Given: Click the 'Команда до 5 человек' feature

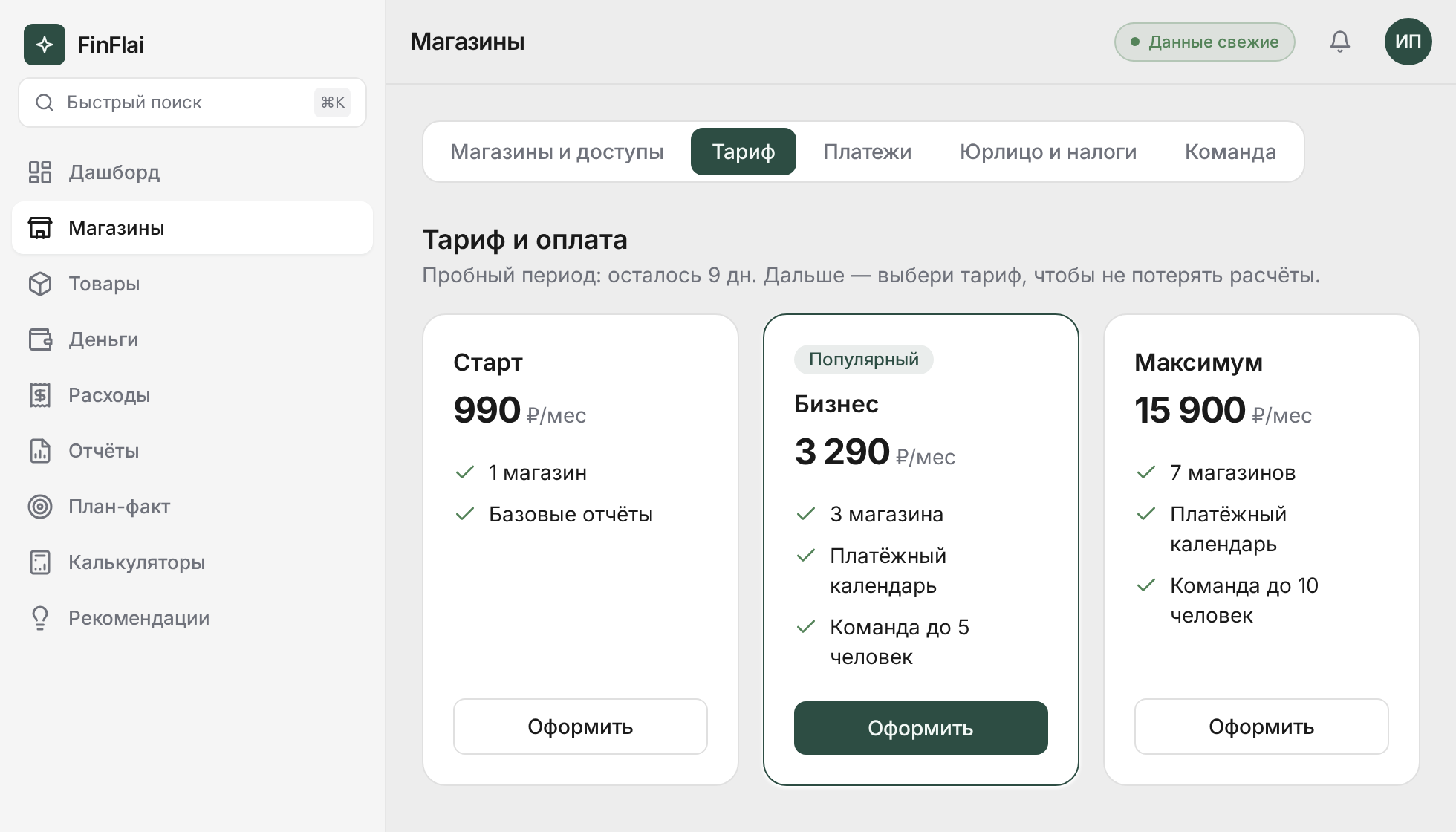Looking at the screenshot, I should tap(900, 642).
